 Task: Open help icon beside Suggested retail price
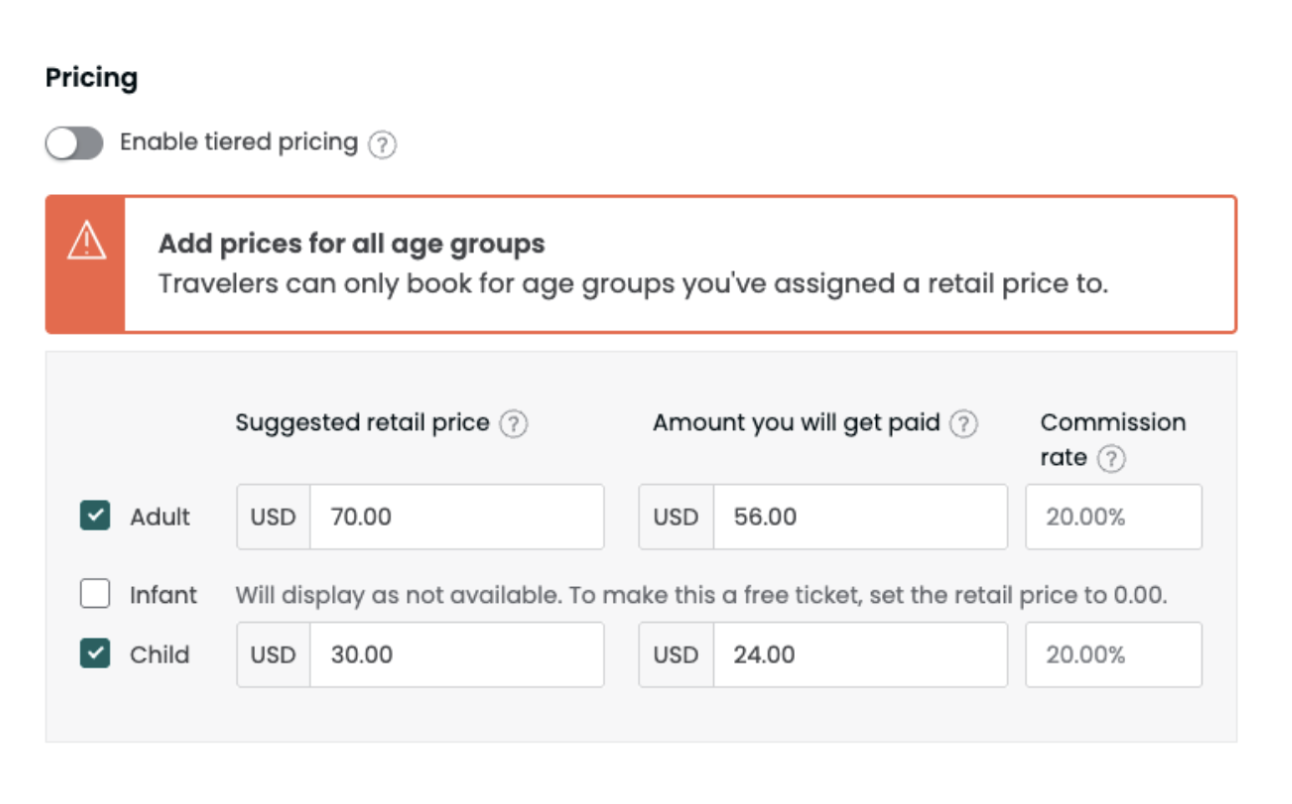pos(513,424)
